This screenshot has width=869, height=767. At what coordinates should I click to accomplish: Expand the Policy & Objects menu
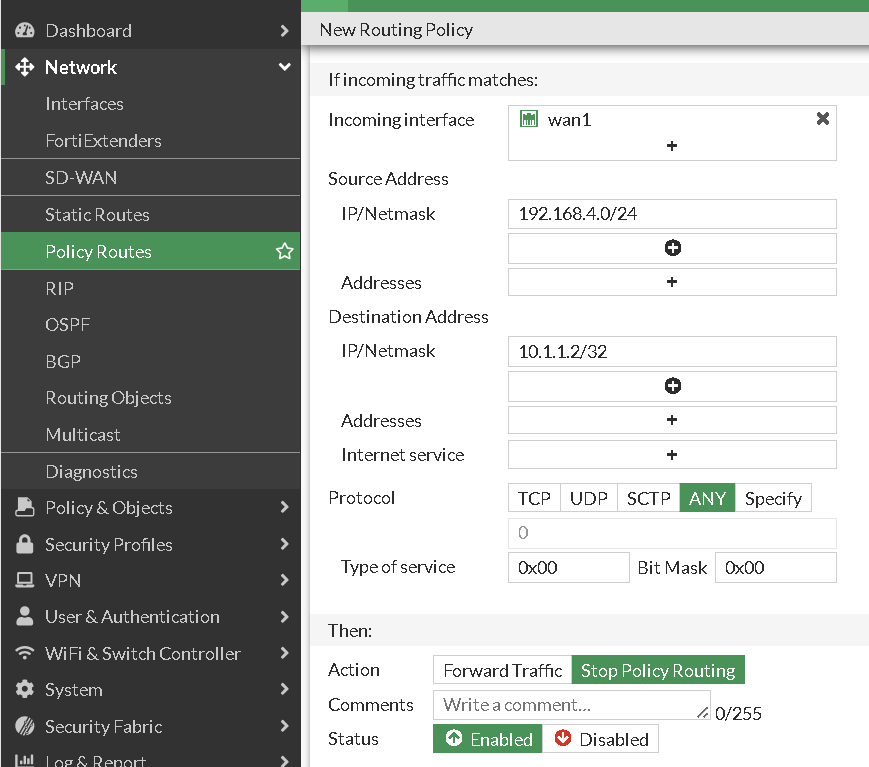pyautogui.click(x=285, y=508)
